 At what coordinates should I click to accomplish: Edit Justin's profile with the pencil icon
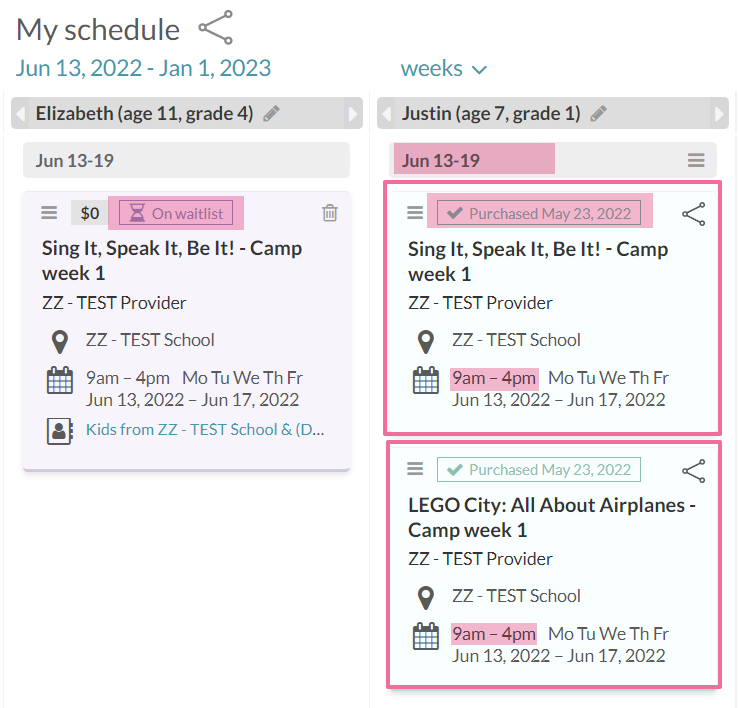(x=598, y=114)
